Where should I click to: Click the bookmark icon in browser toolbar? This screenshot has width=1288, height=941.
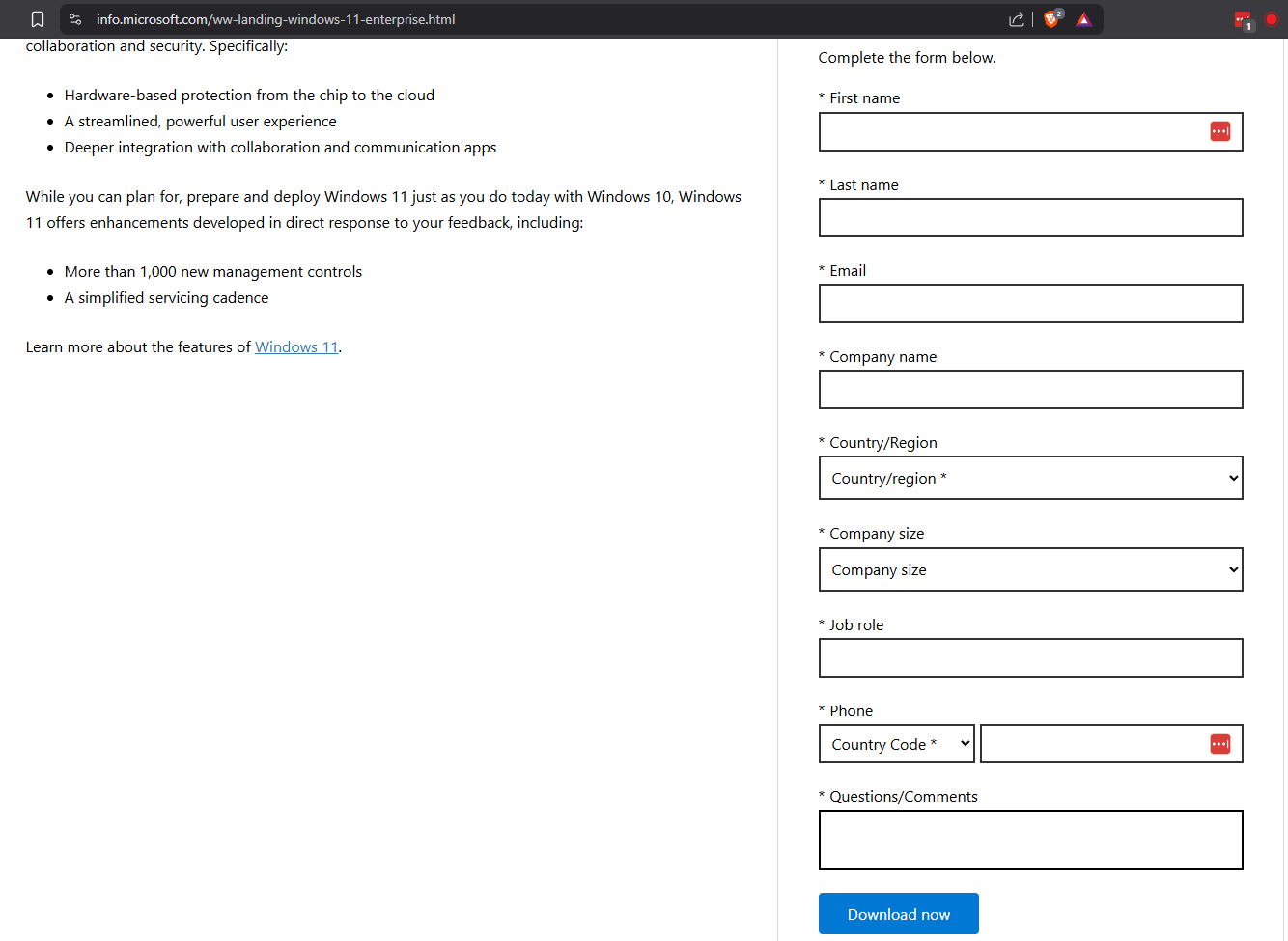pos(38,19)
